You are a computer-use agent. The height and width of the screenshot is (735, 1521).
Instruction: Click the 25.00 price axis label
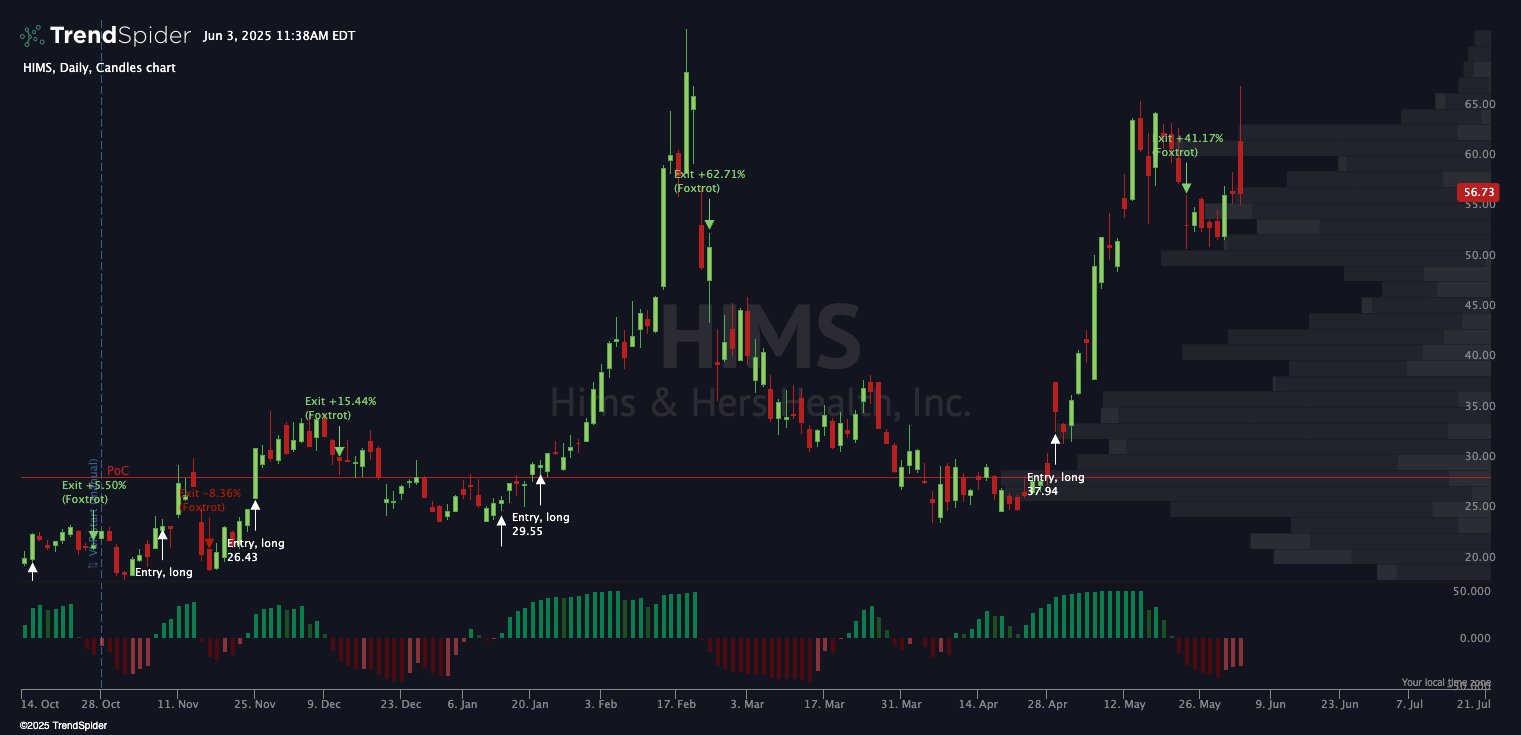1479,506
